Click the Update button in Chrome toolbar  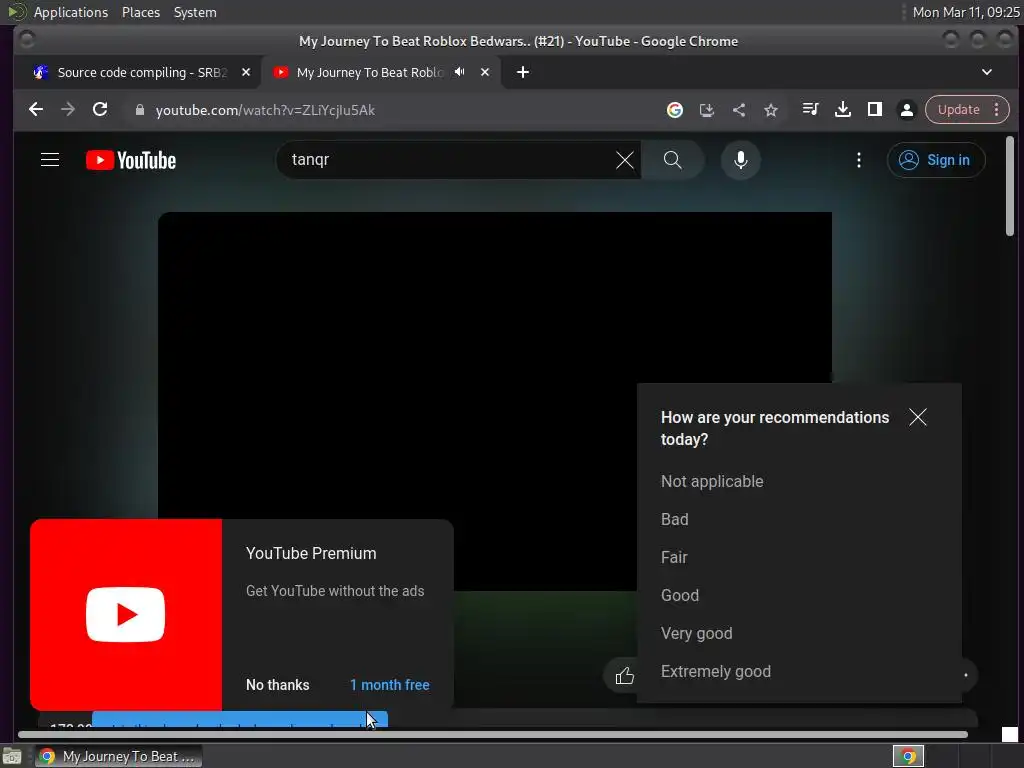[x=958, y=110]
